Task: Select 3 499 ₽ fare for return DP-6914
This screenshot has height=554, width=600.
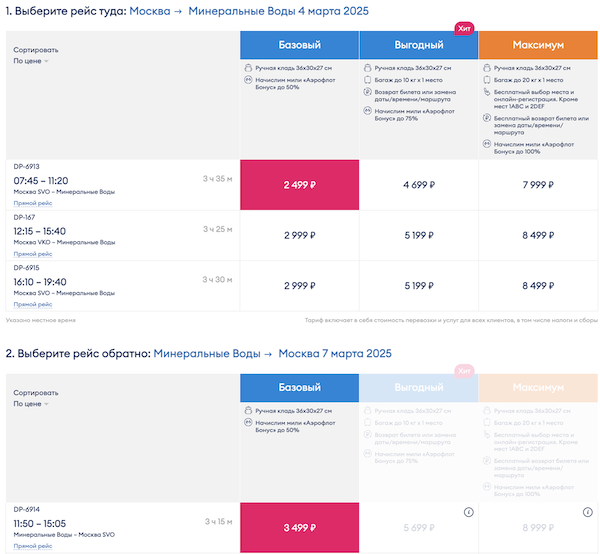Action: coord(299,528)
